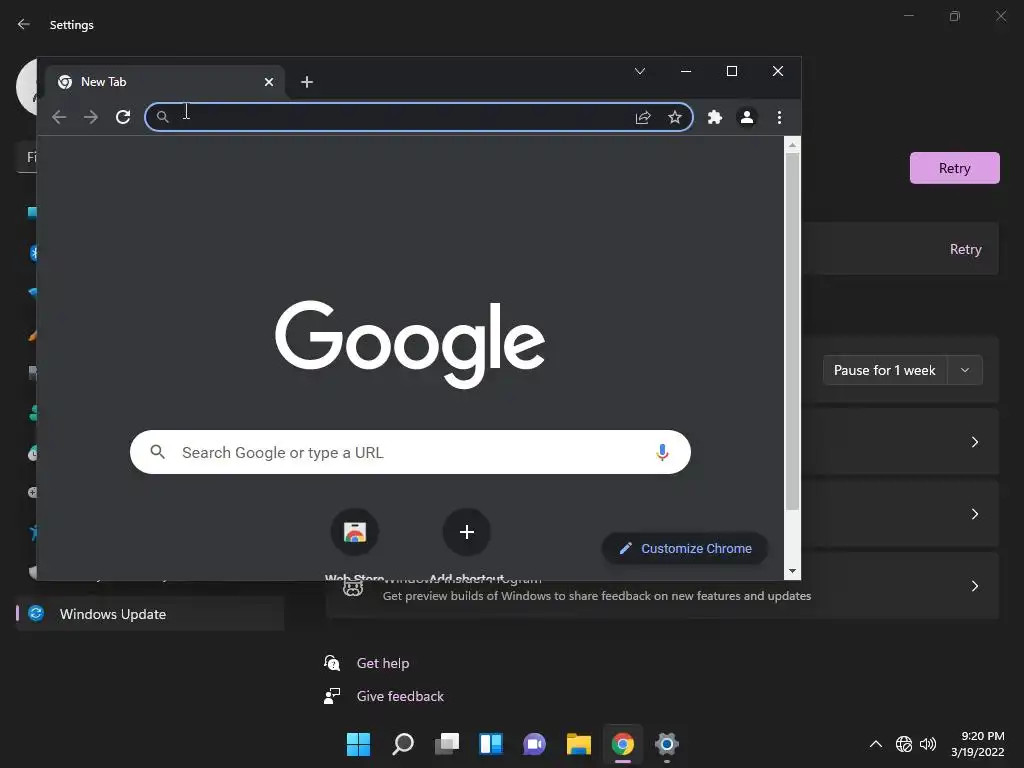Open the Web Store shortcut
Viewport: 1024px width, 768px height.
point(355,532)
